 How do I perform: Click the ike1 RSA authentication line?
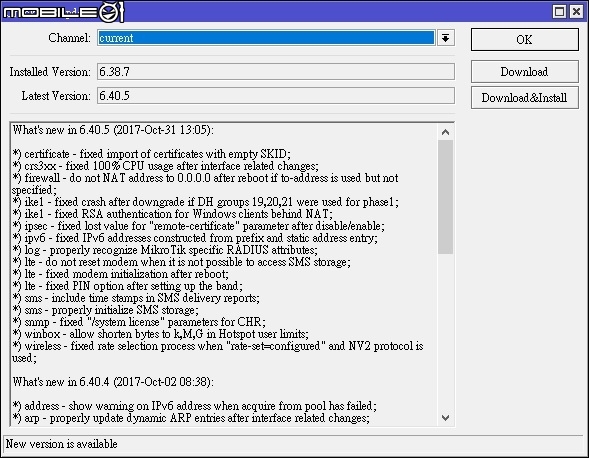pyautogui.click(x=172, y=214)
